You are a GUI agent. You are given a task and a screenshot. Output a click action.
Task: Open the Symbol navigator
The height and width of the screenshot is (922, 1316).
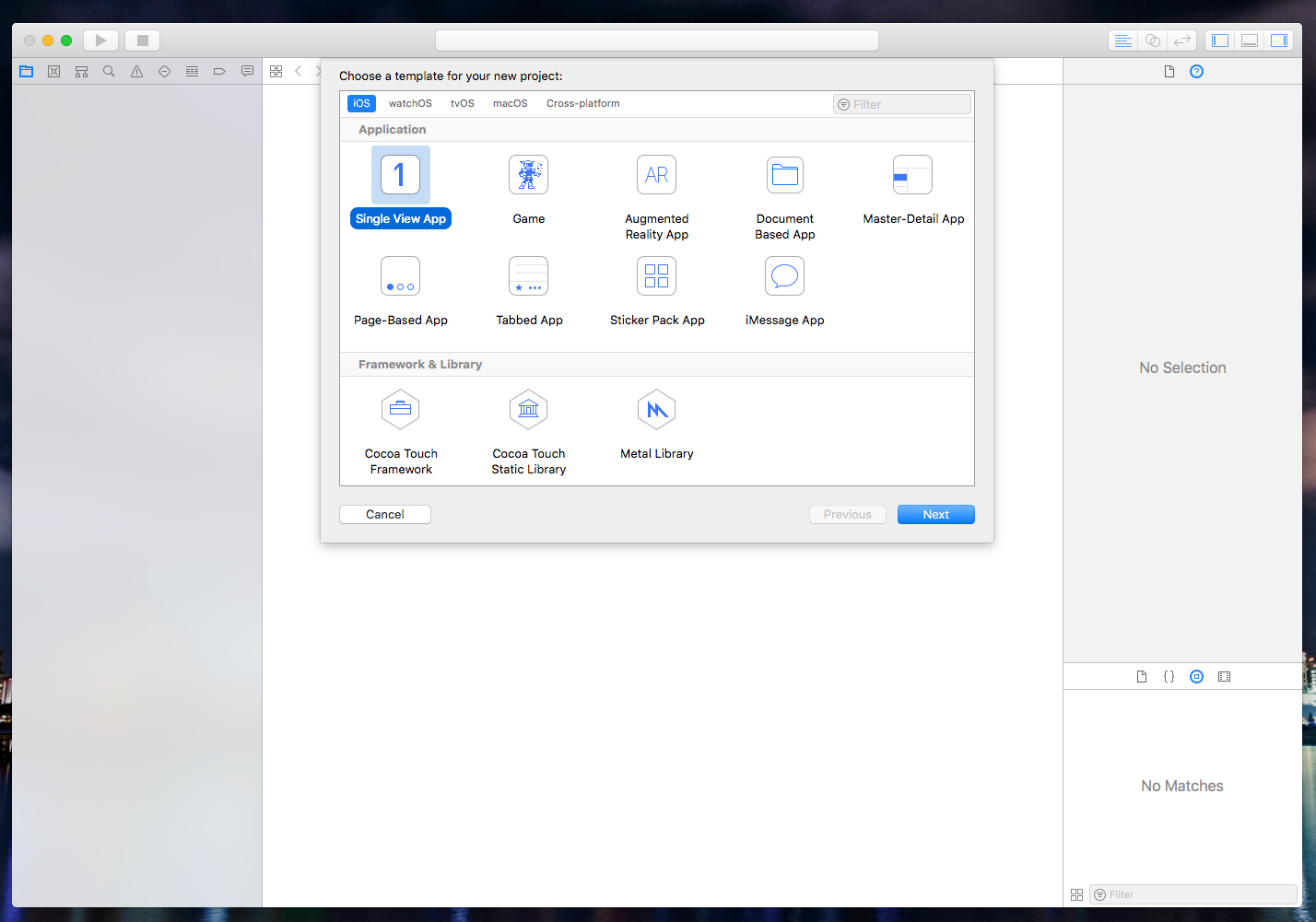(x=81, y=71)
